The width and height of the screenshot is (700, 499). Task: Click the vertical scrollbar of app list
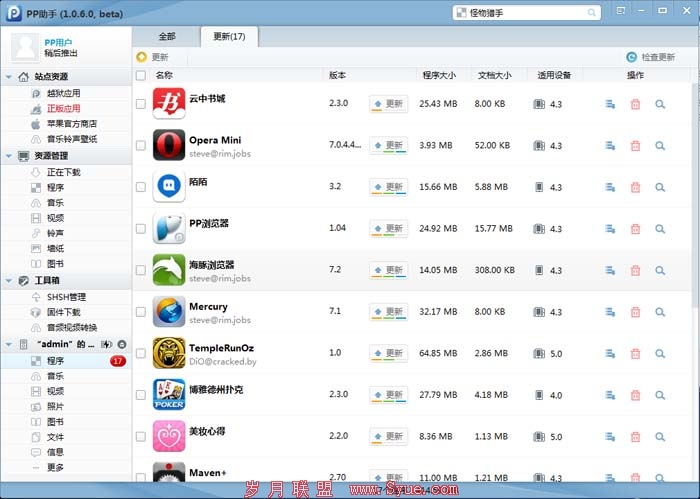[696, 195]
